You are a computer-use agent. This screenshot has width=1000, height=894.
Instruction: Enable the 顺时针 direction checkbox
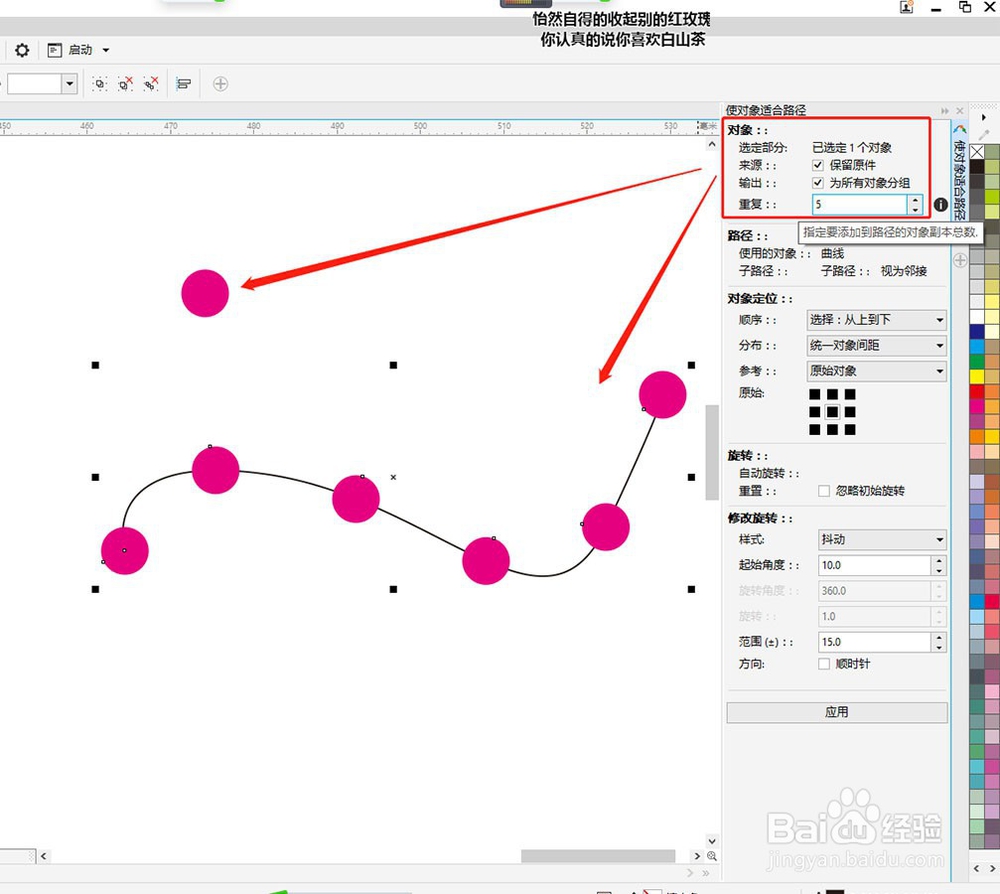click(824, 664)
